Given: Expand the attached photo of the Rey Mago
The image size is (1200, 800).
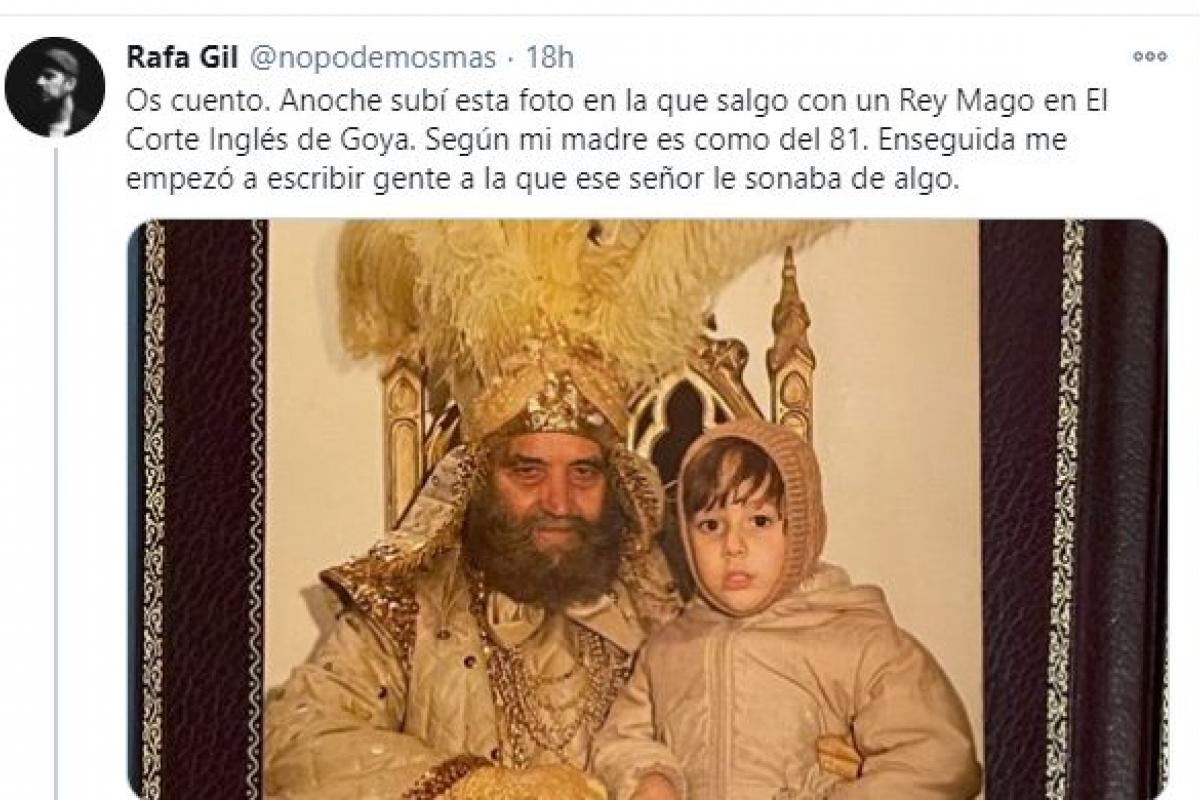Looking at the screenshot, I should point(647,509).
